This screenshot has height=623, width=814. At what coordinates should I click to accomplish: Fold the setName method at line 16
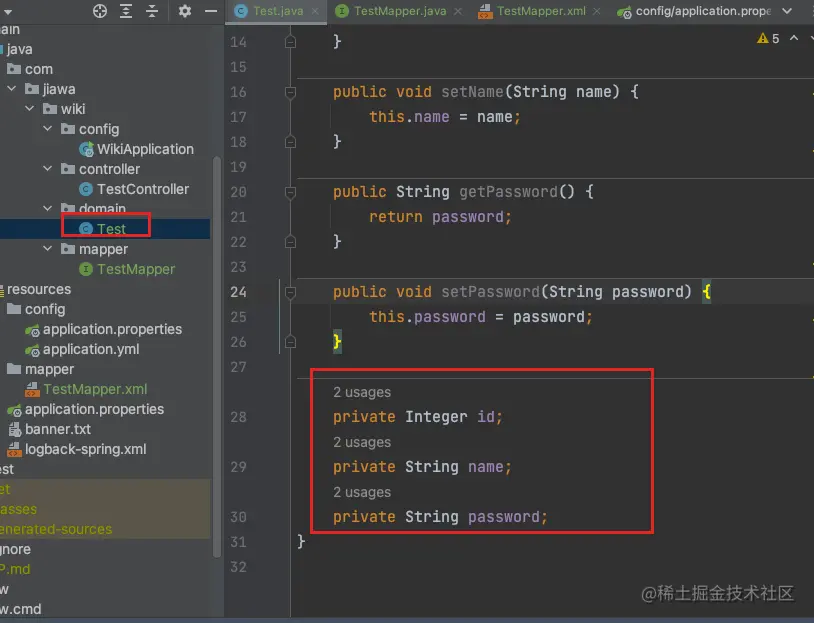pos(291,92)
